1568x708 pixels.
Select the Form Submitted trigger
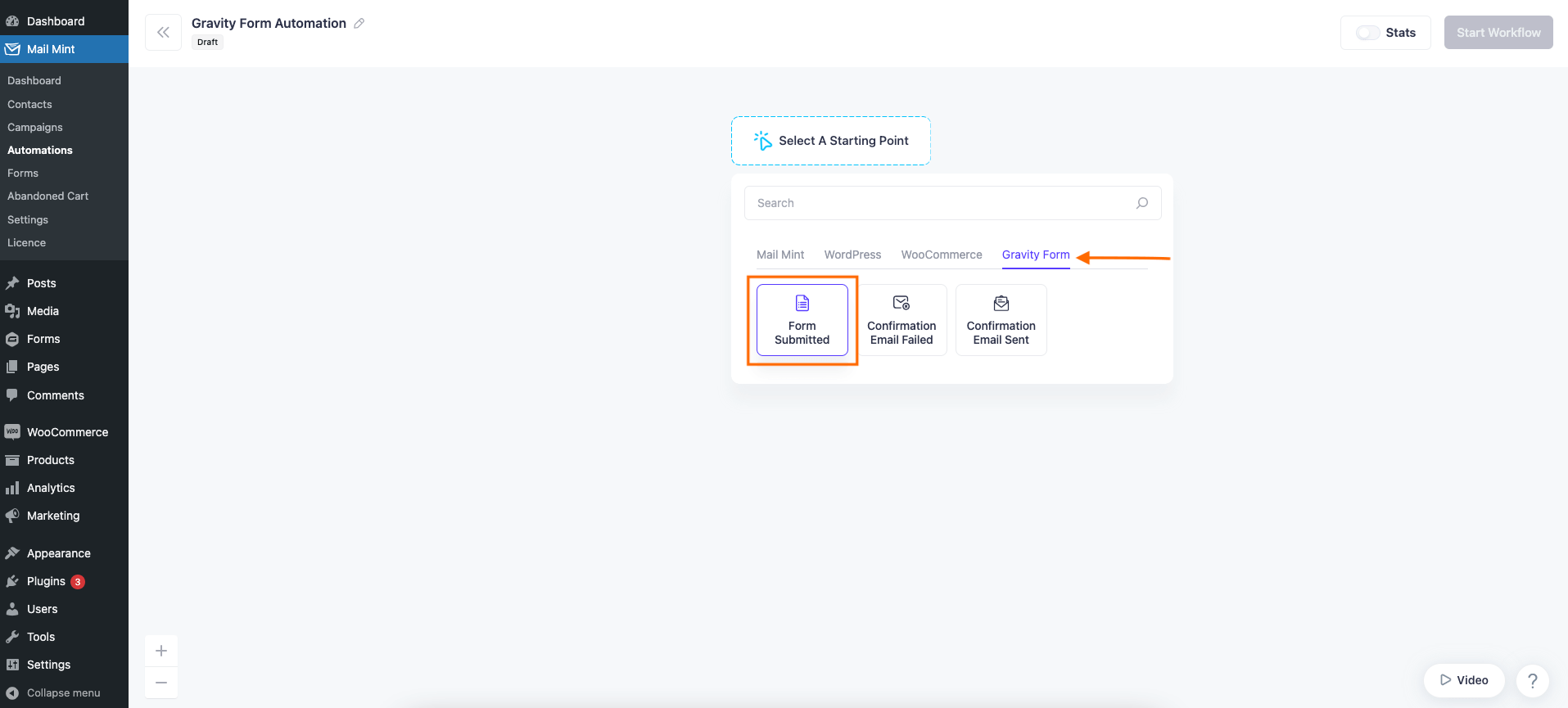coord(802,320)
